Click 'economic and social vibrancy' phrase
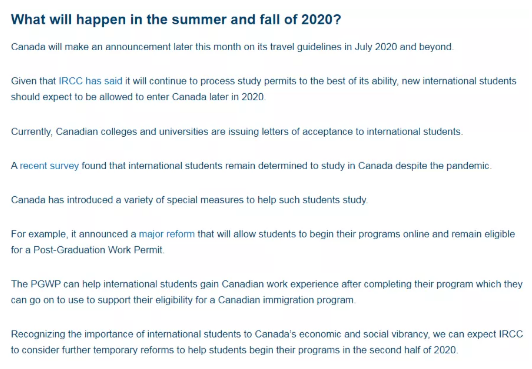 pyautogui.click(x=363, y=334)
